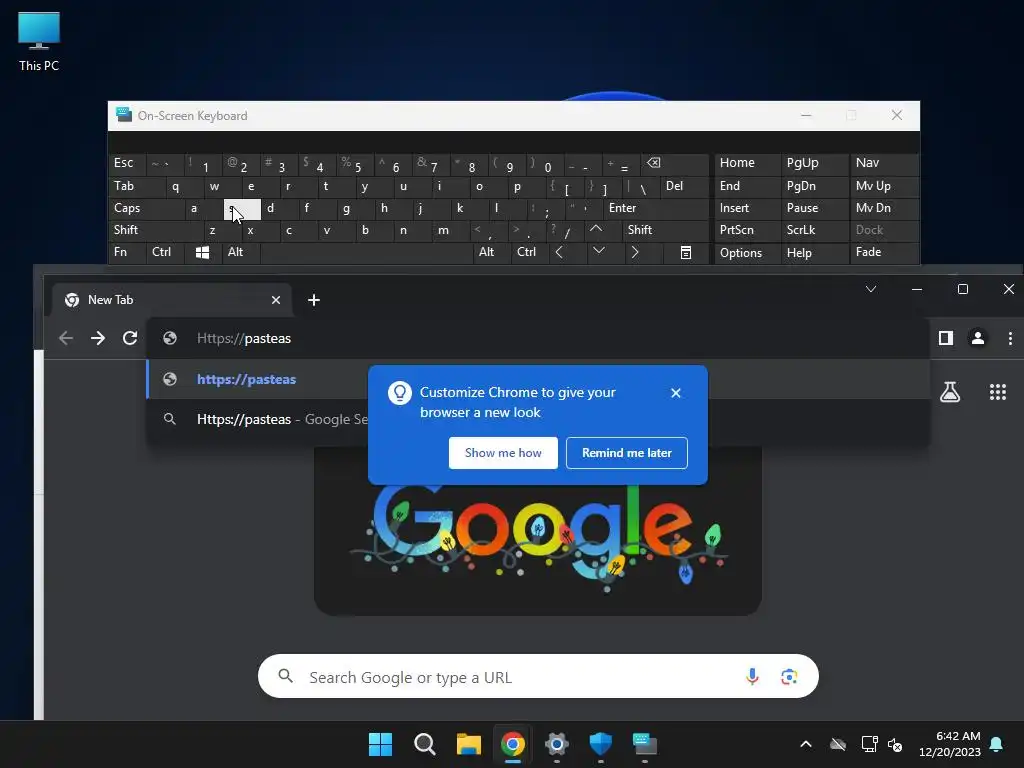Open the Chrome profile avatar icon
The width and height of the screenshot is (1024, 768).
[x=978, y=338]
